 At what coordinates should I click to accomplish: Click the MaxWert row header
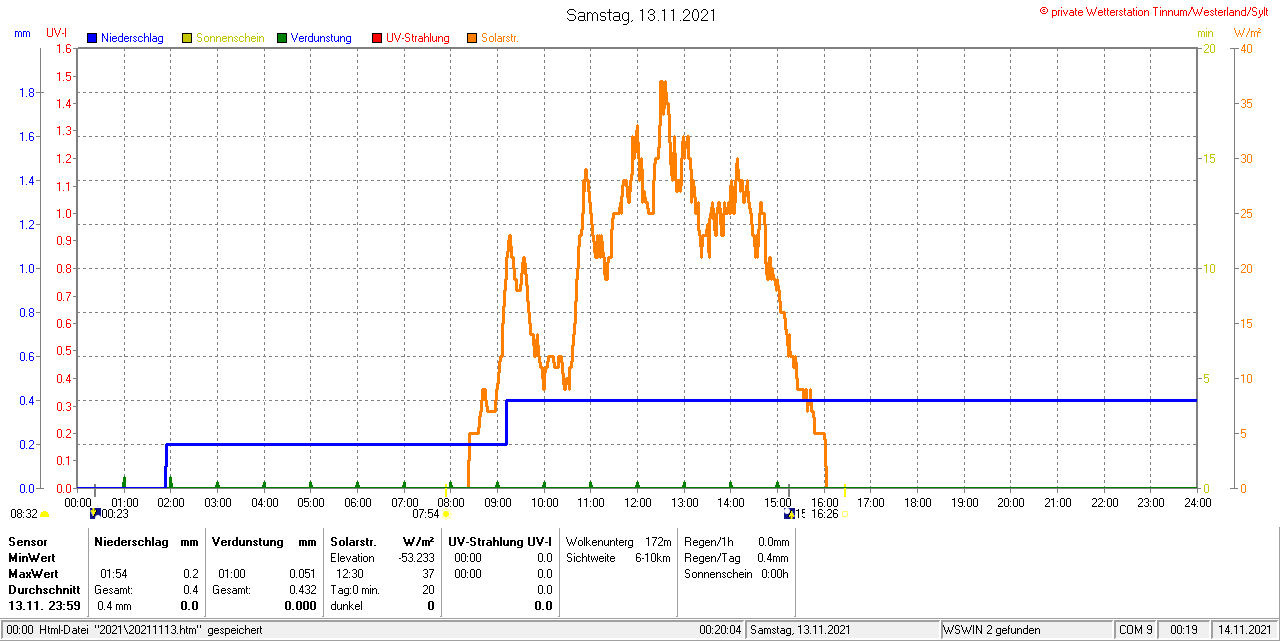[33, 574]
